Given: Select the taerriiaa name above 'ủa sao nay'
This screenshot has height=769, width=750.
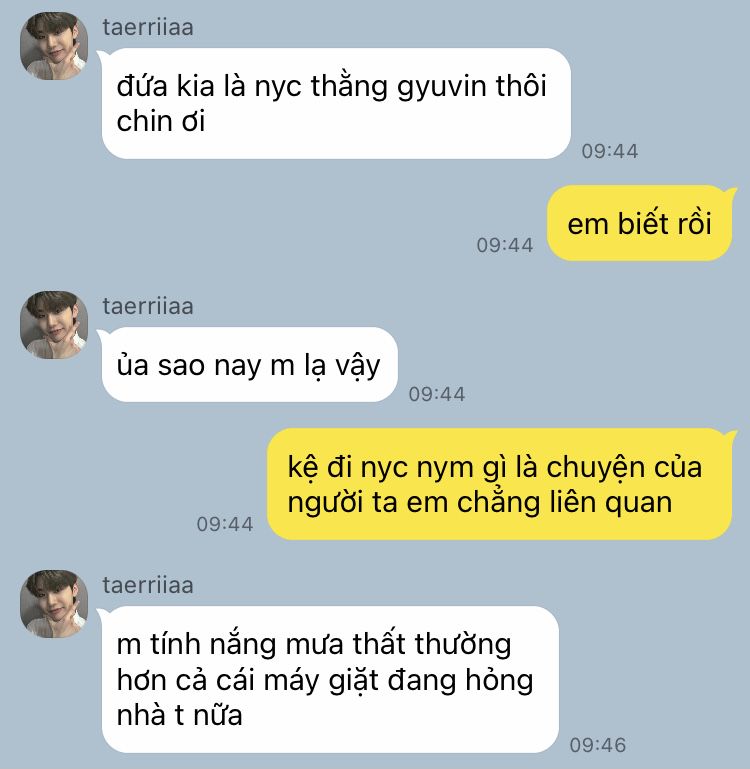Looking at the screenshot, I should [x=148, y=307].
